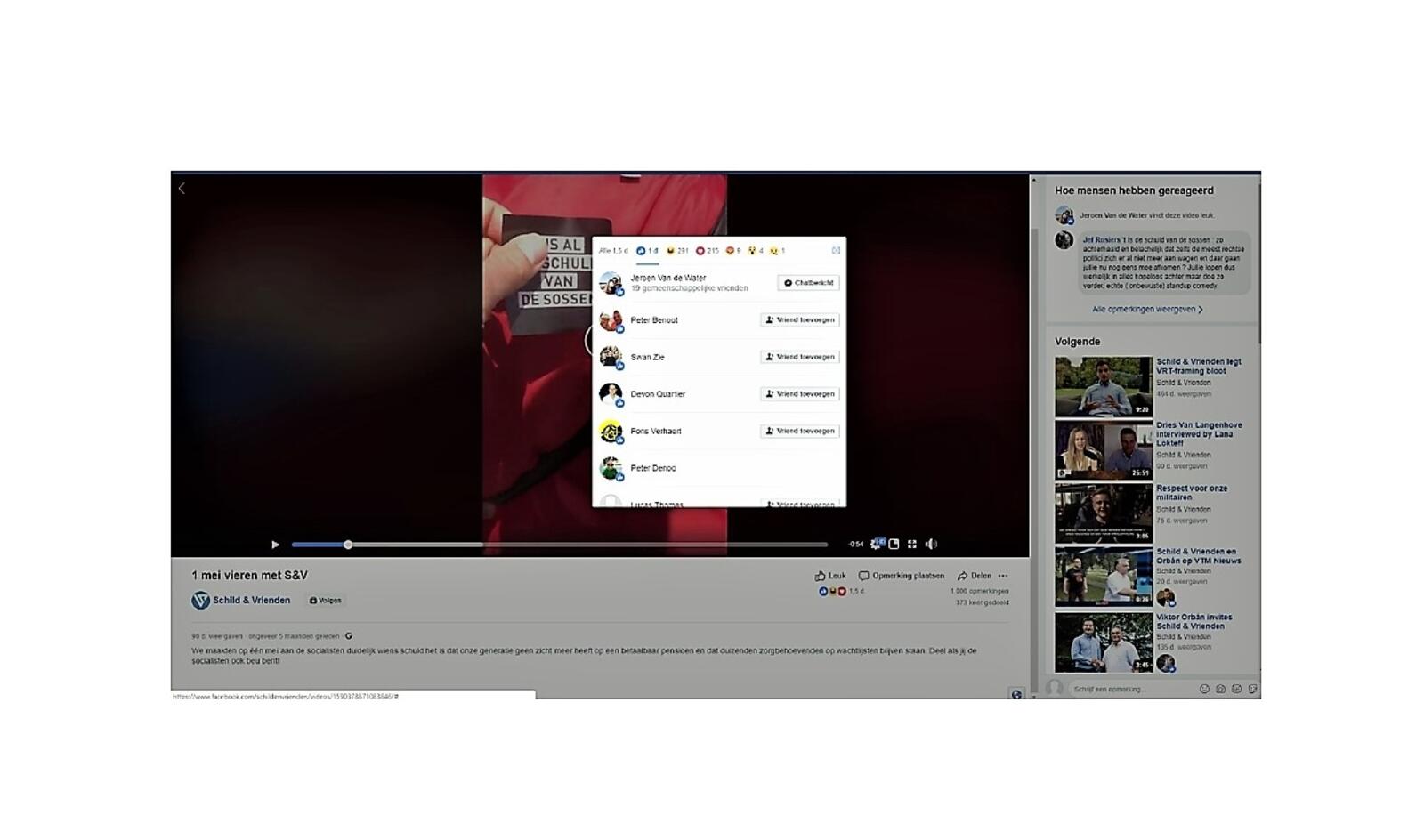Screen dimensions: 1424x840
Task: Click the back arrow on video
Action: pyautogui.click(x=182, y=189)
